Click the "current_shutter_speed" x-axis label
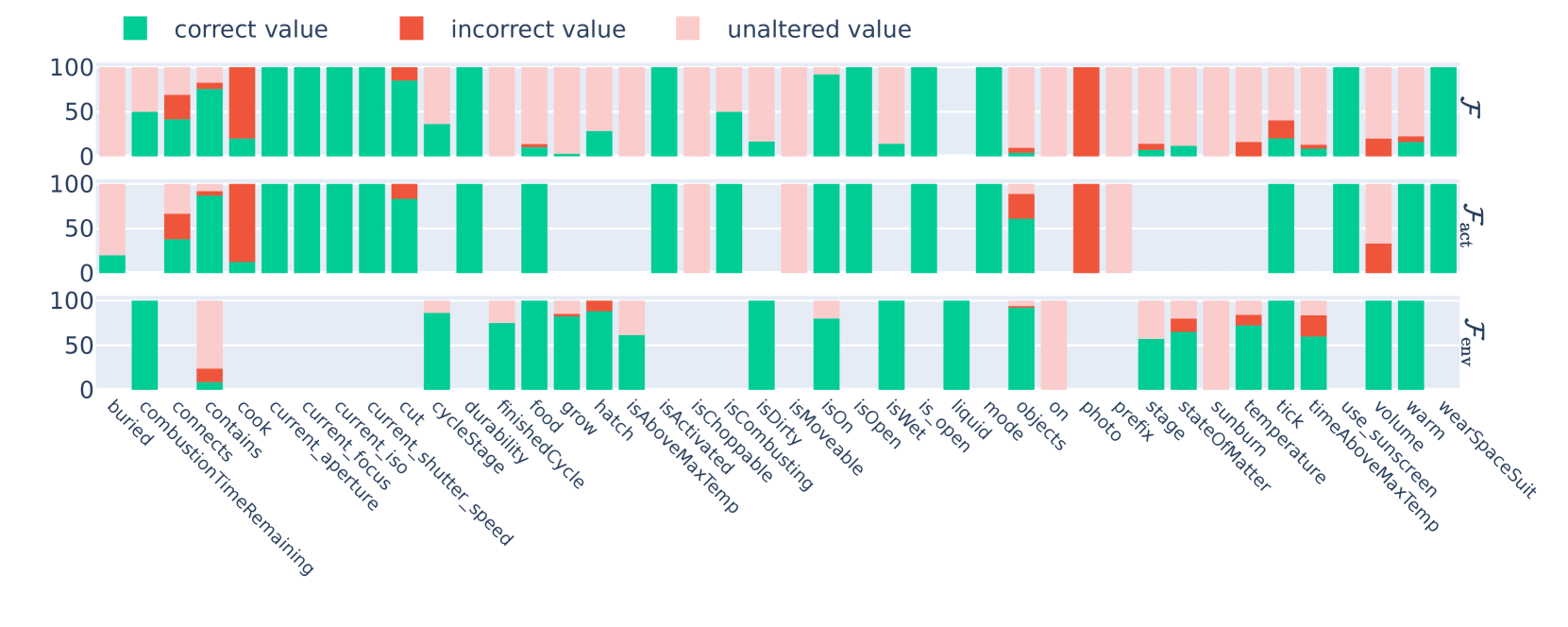 (439, 474)
